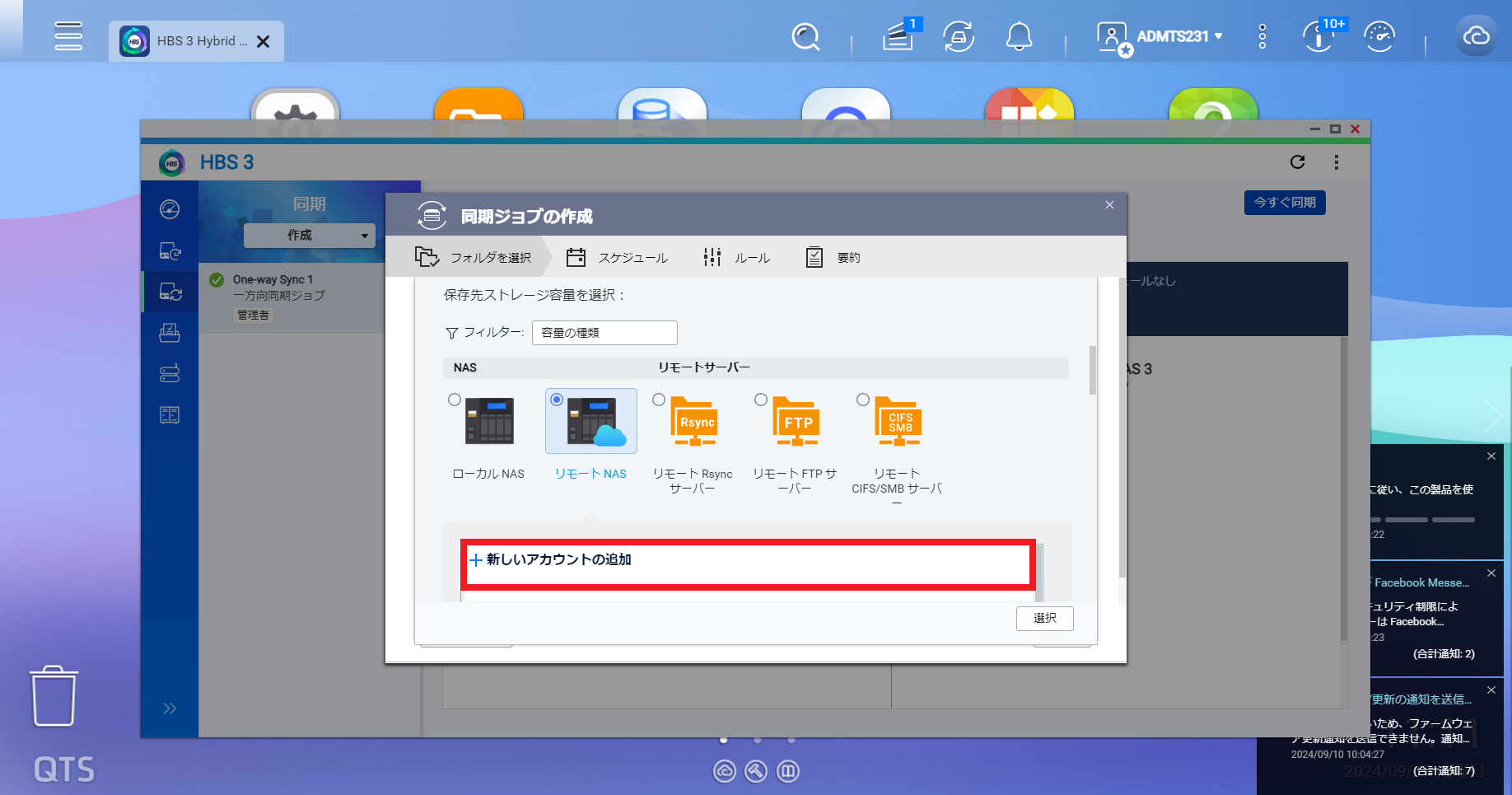Click 新しいアカウントの追加 add account

(748, 564)
